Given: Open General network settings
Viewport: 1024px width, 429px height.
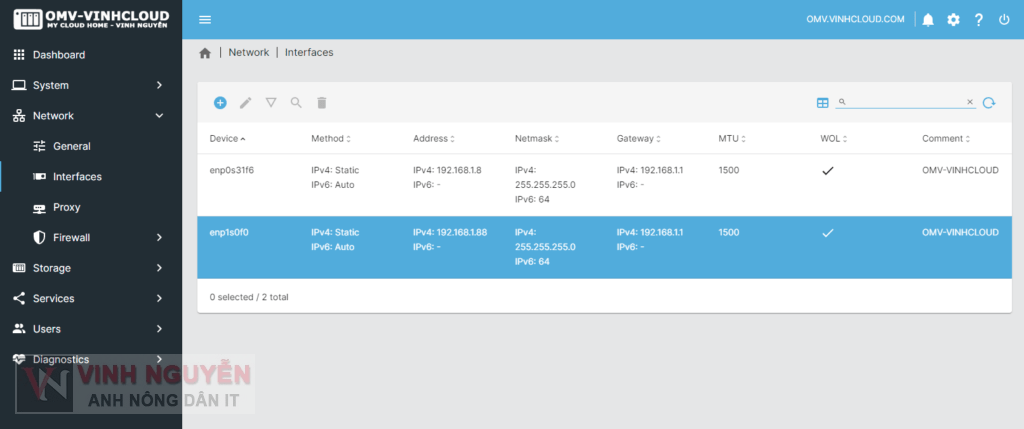Looking at the screenshot, I should pos(91,146).
